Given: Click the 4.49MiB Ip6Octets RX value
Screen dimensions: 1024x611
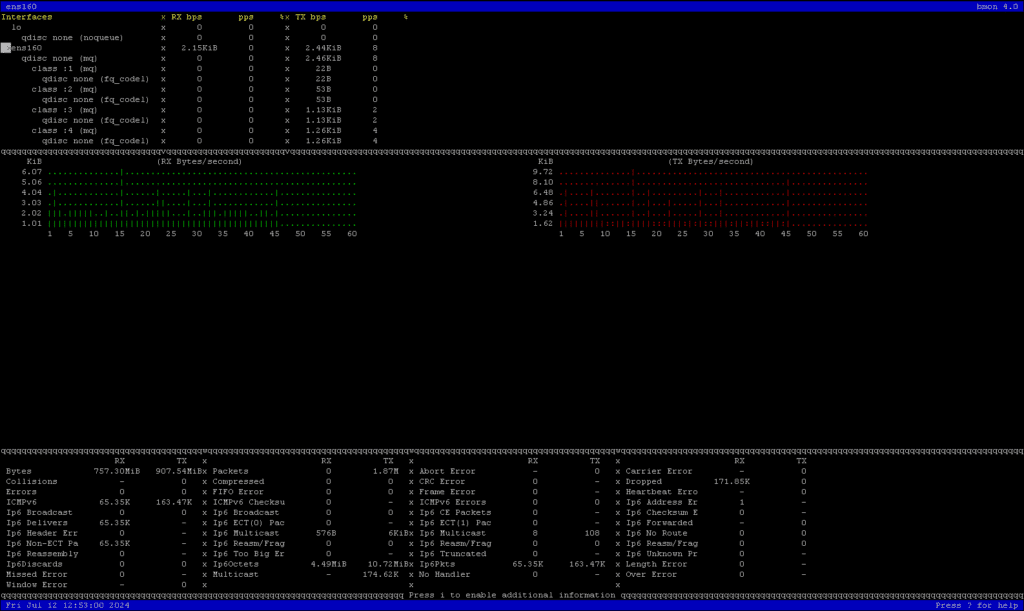Looking at the screenshot, I should click(328, 565).
